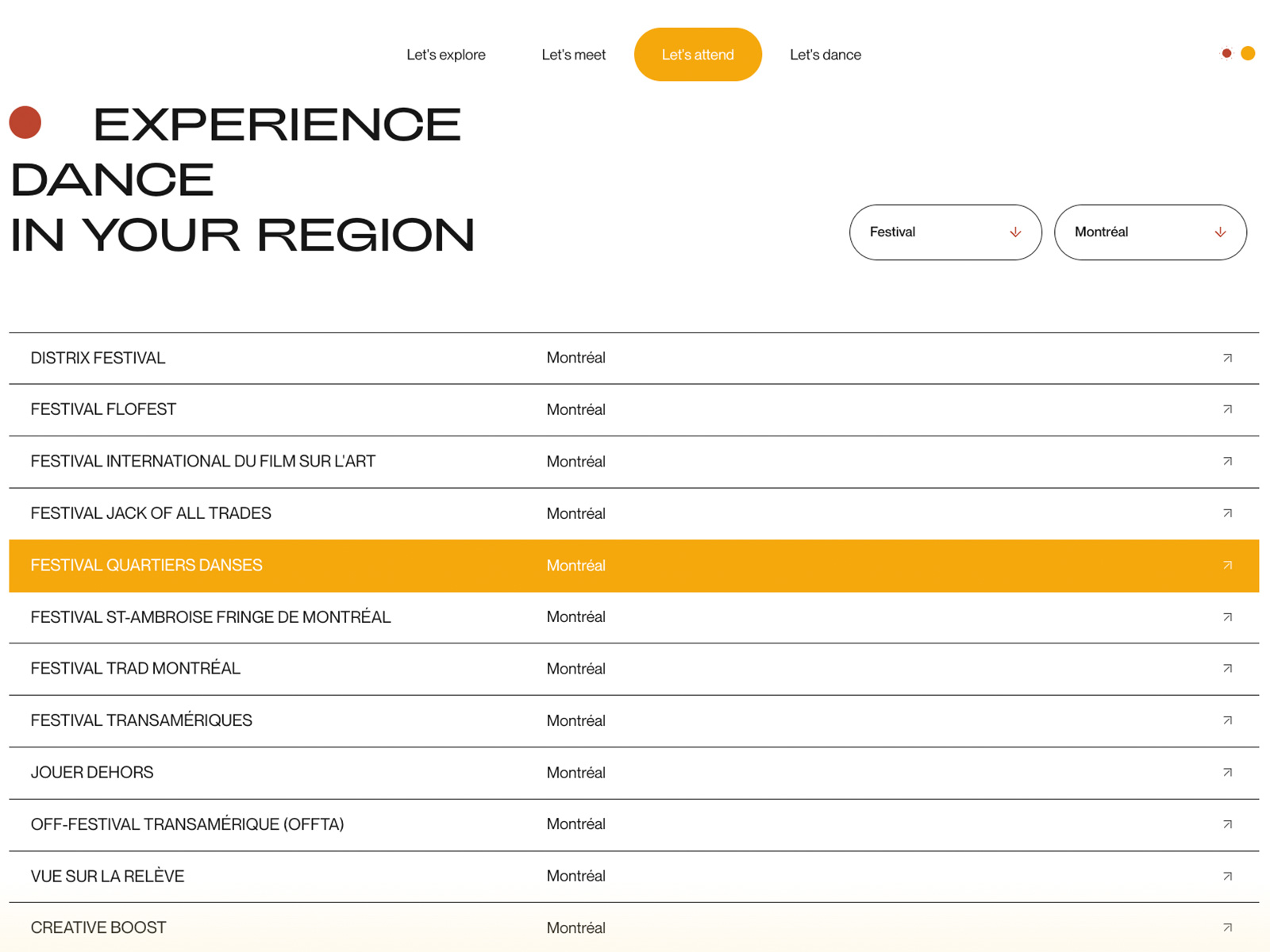The height and width of the screenshot is (952, 1270).
Task: Click arrow icon for Vue sur la Relève
Action: coord(1227,876)
